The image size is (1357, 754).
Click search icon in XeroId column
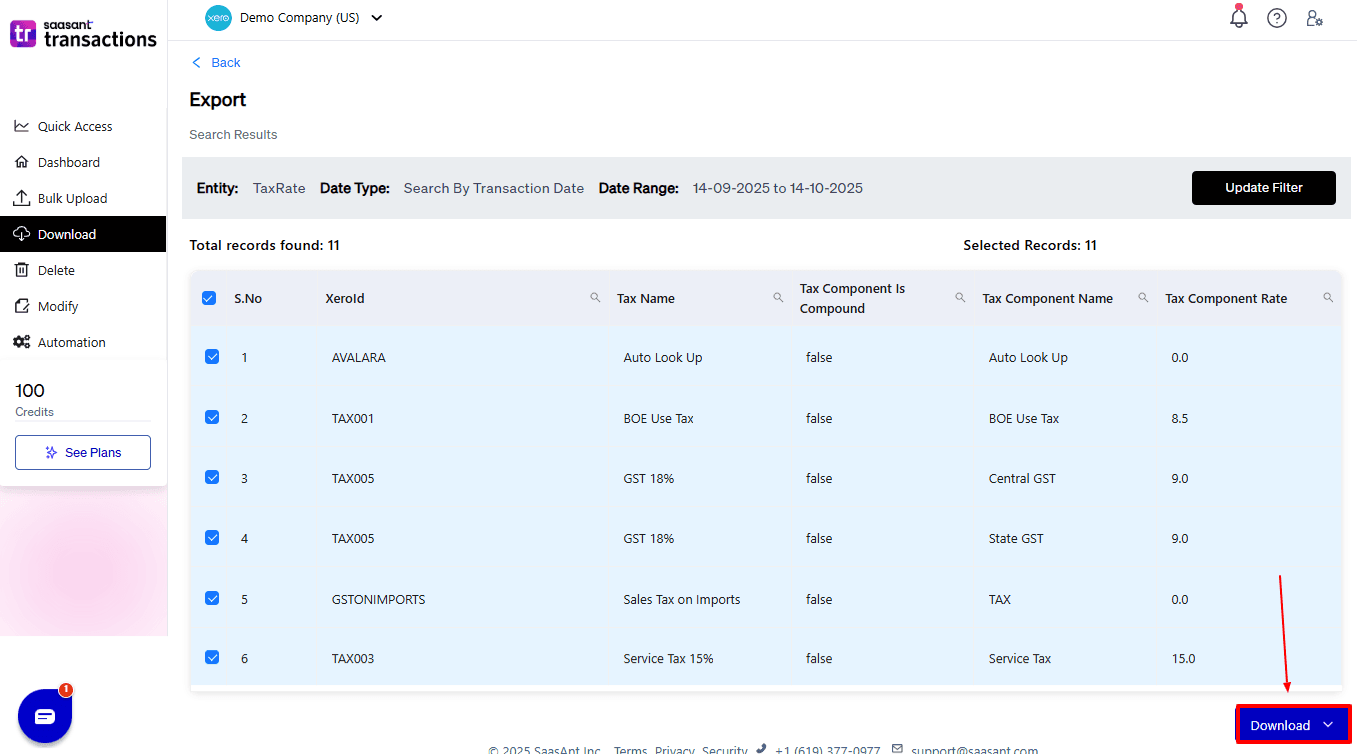pyautogui.click(x=595, y=298)
